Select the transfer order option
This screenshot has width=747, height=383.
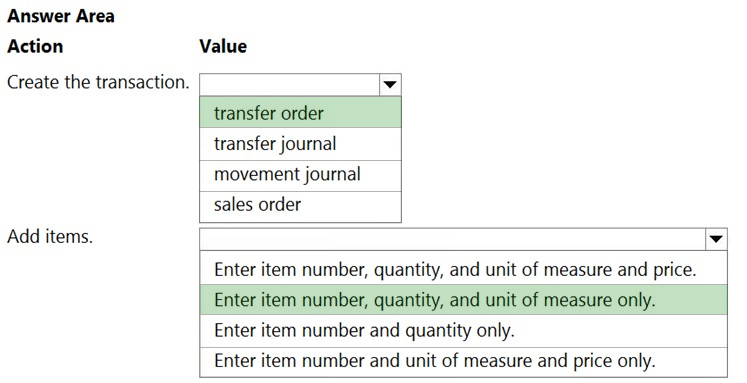300,112
